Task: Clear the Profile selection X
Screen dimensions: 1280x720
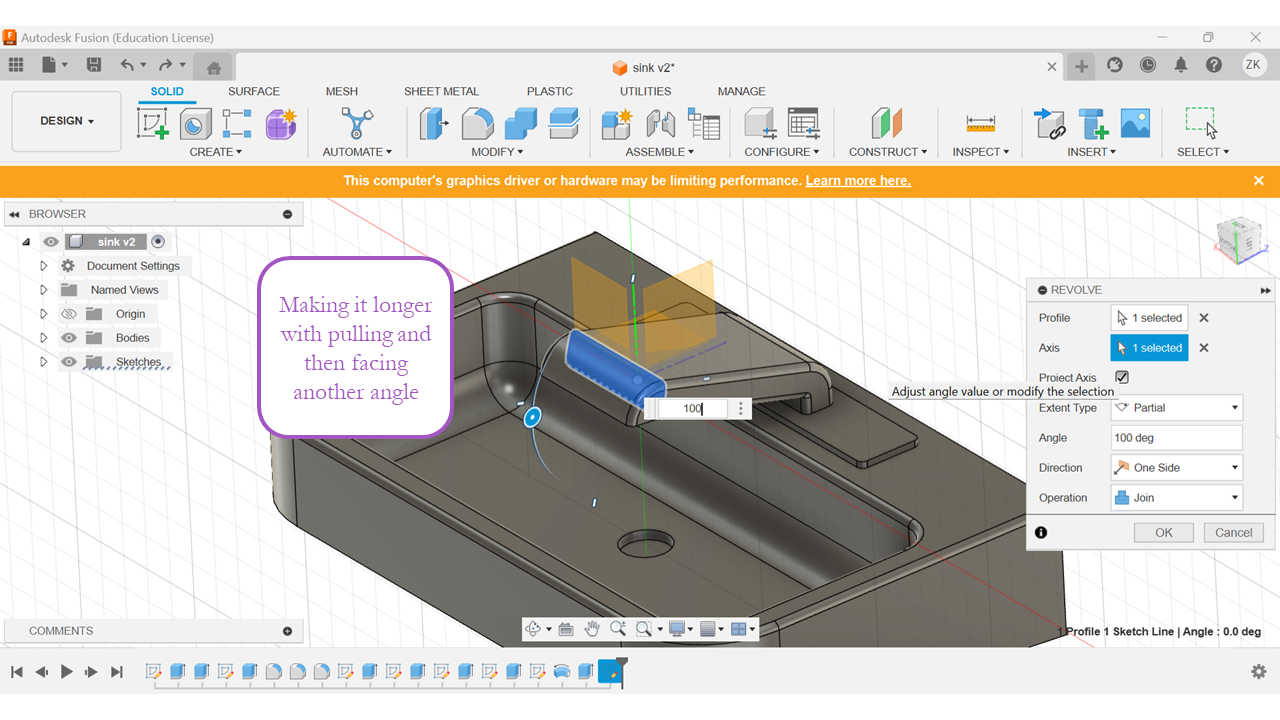Action: [x=1204, y=318]
